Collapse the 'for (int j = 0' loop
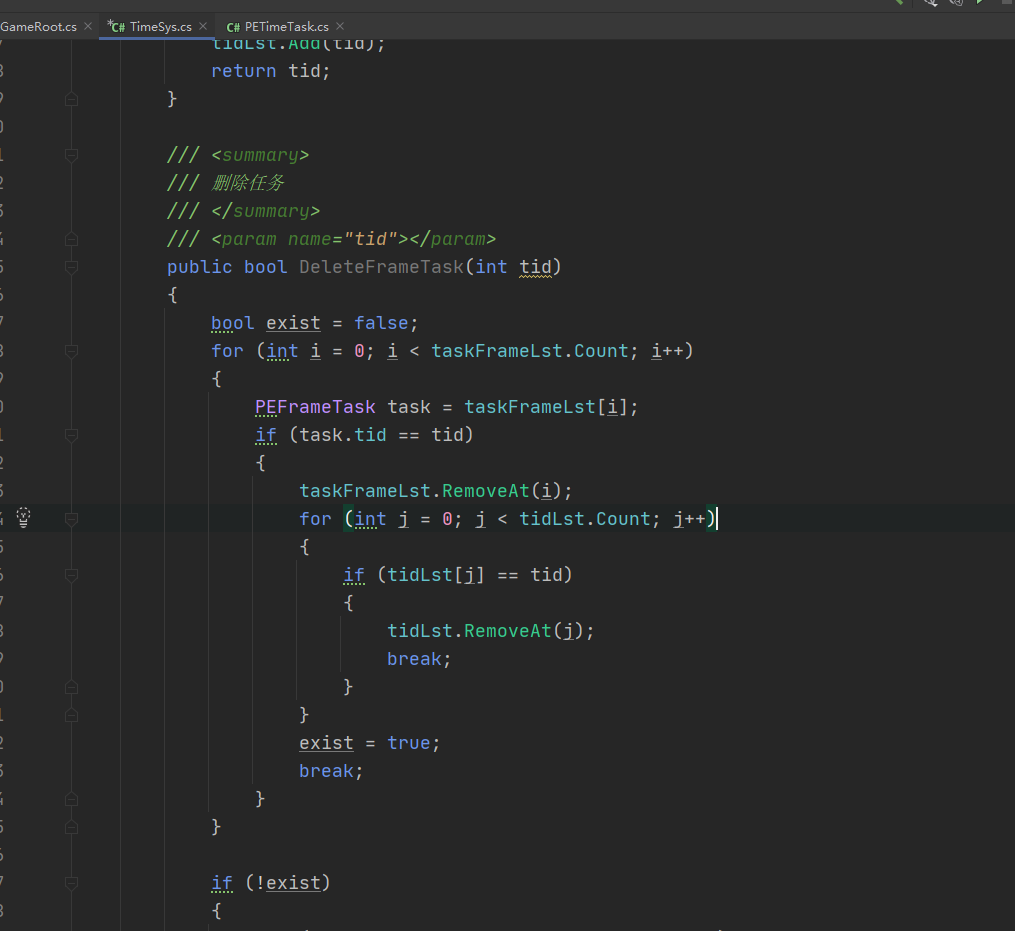This screenshot has height=931, width=1015. 72,519
